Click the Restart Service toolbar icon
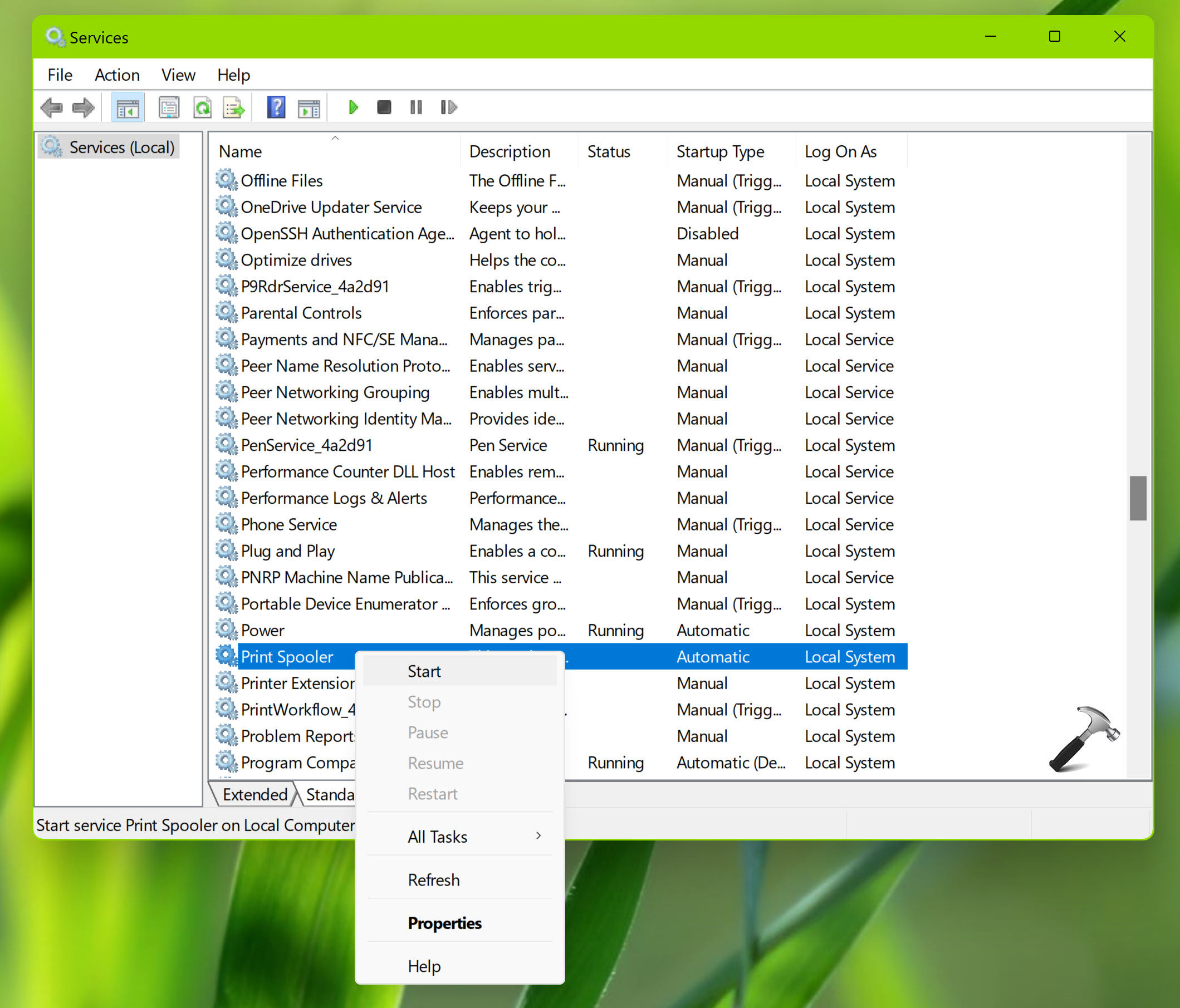1180x1008 pixels. click(448, 107)
